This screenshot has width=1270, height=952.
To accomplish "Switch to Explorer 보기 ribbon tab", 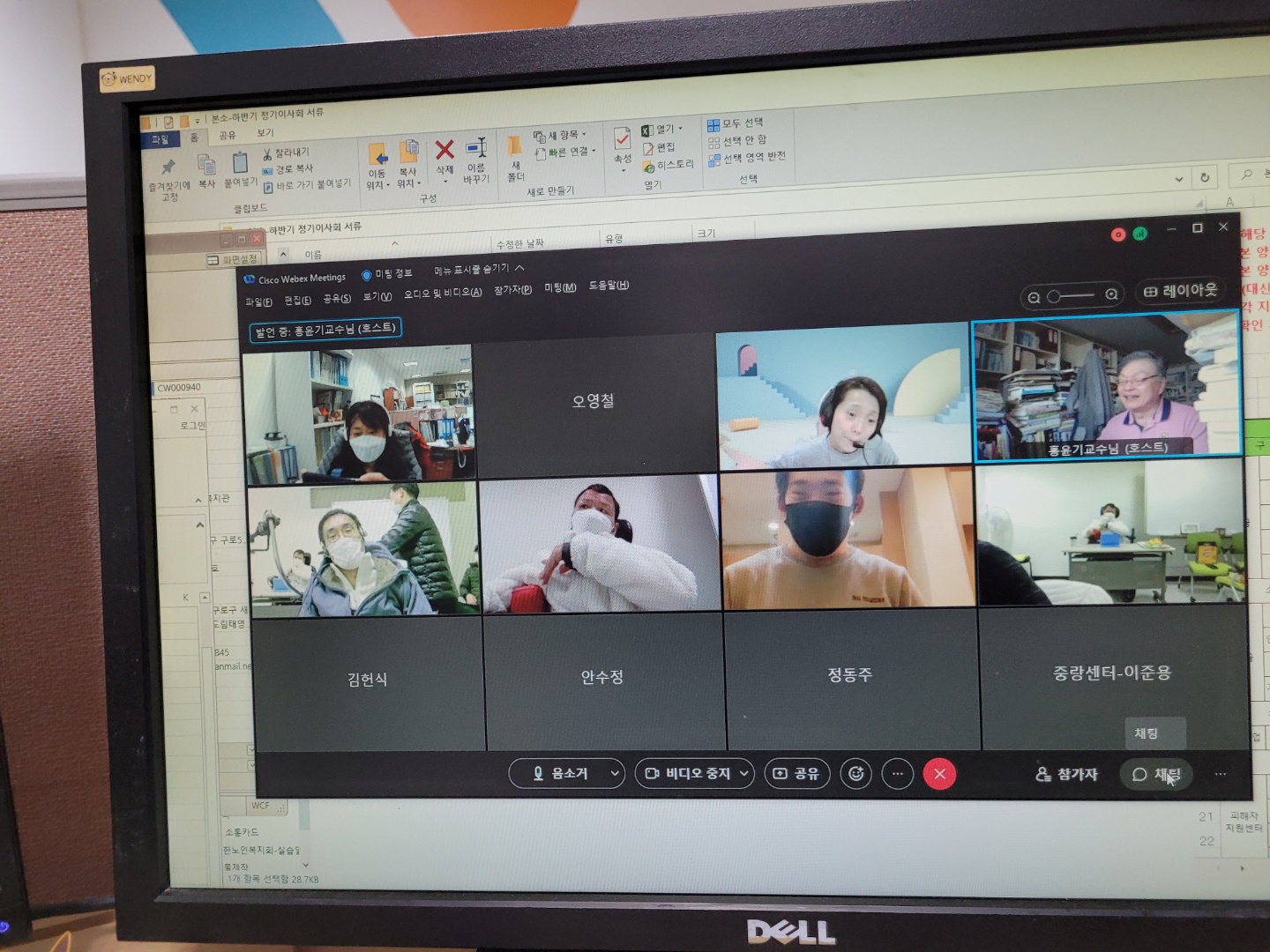I will [x=265, y=133].
